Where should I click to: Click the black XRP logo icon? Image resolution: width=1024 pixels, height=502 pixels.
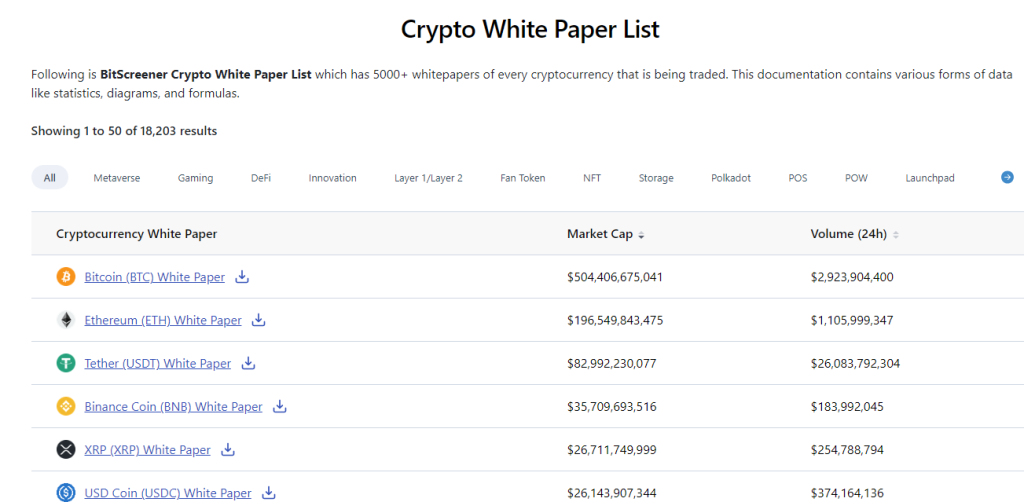coord(66,449)
